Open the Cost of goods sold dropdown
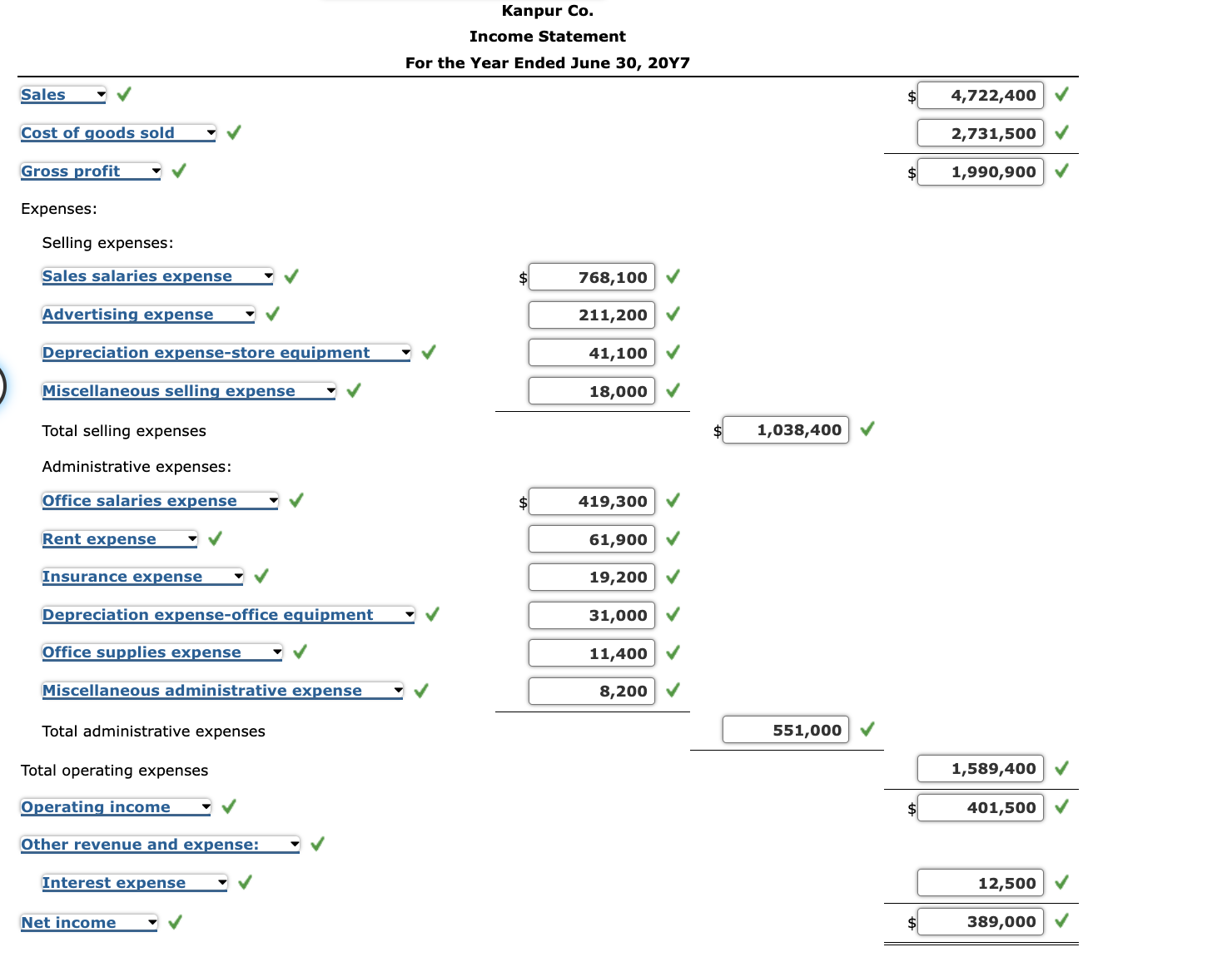The height and width of the screenshot is (957, 1232). pos(118,133)
